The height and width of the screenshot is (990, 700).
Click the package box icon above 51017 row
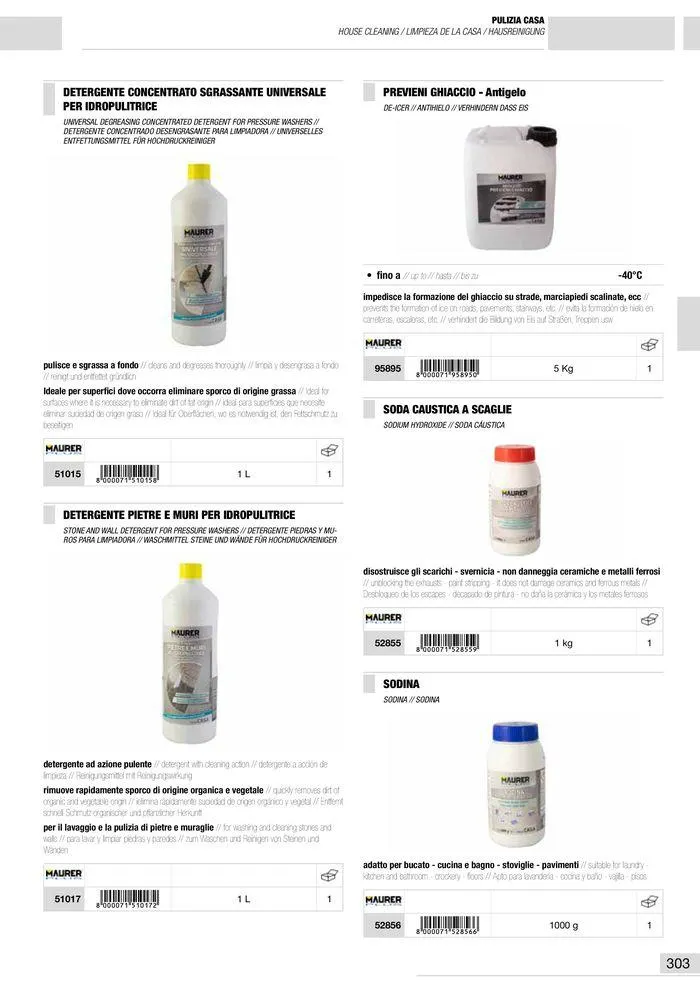click(x=329, y=875)
